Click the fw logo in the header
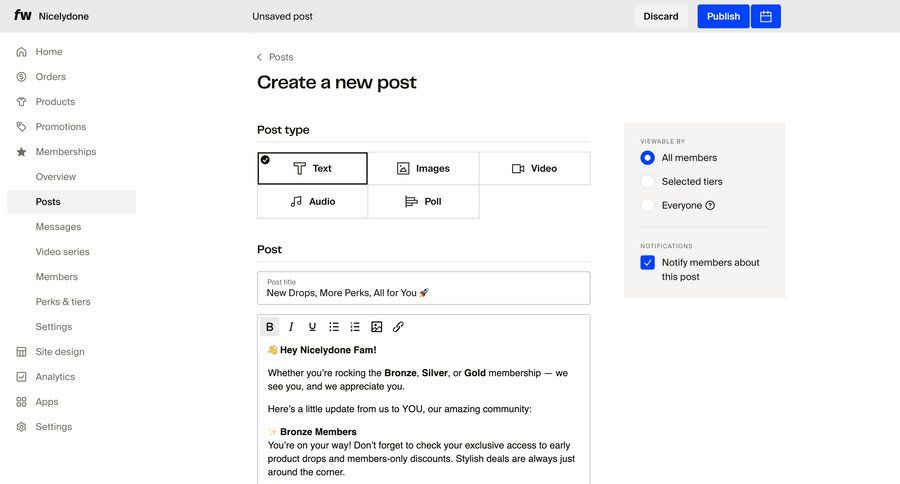900x484 pixels. point(22,16)
